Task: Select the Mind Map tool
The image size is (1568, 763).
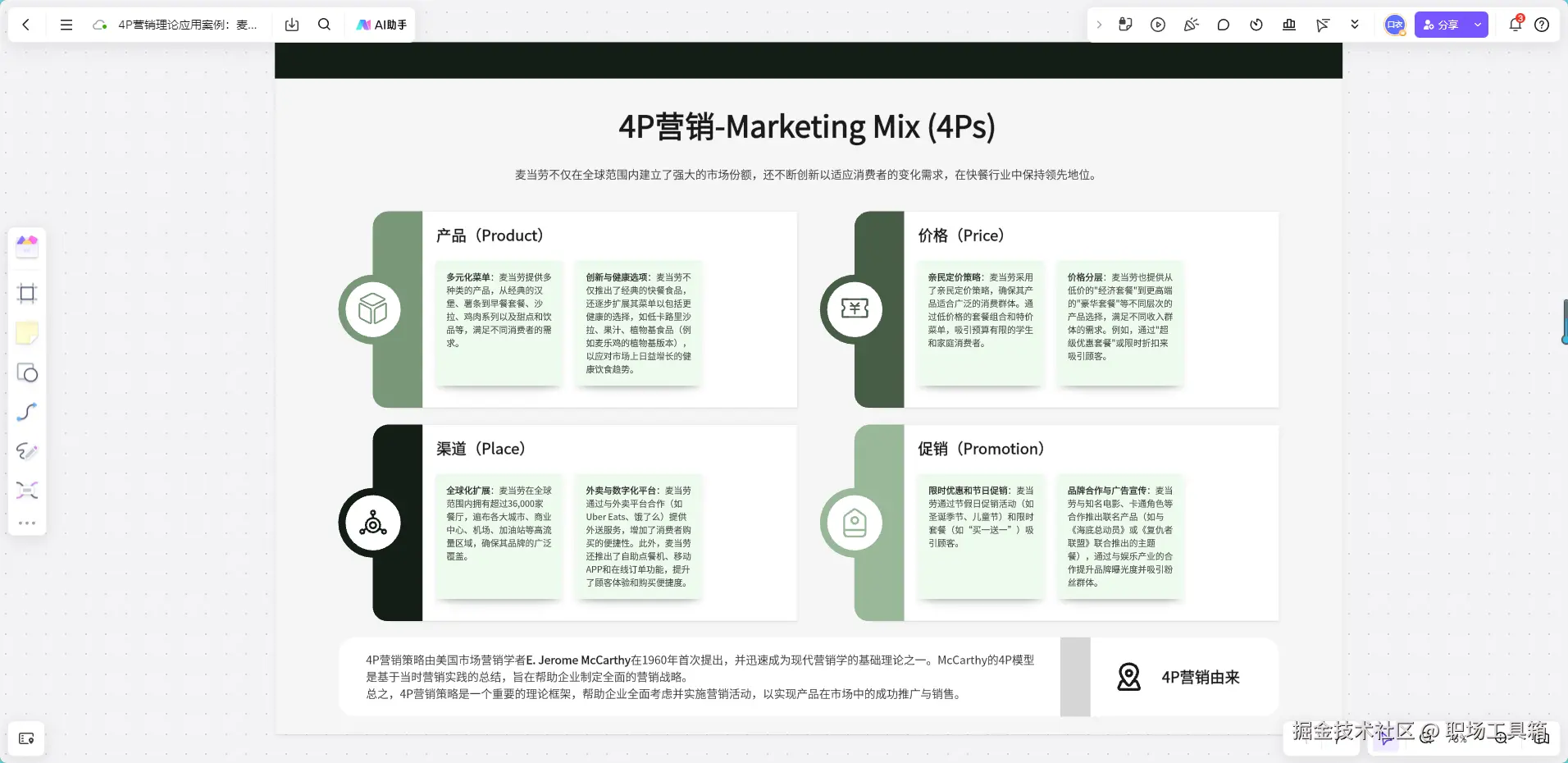Action: [27, 491]
